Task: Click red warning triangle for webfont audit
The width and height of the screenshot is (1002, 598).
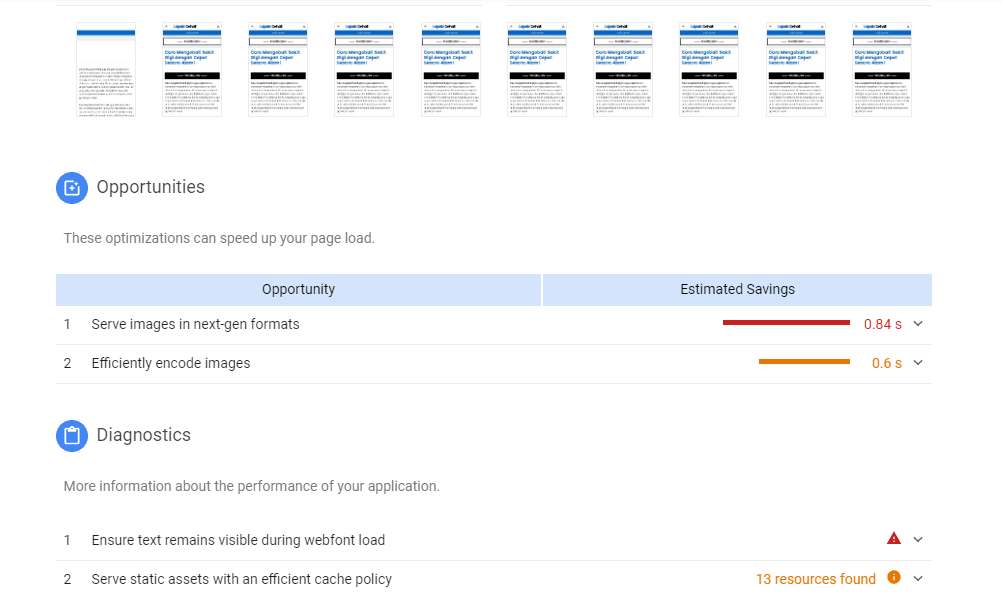Action: point(894,539)
